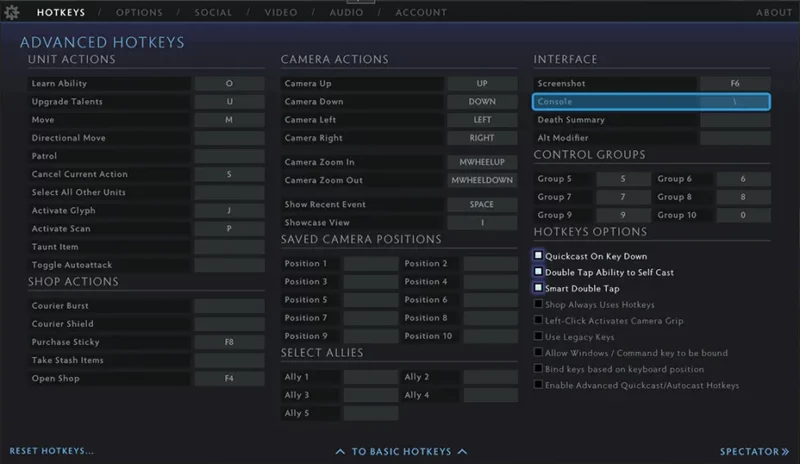Assign a hotkey to Patrol
800x464 pixels.
(229, 156)
